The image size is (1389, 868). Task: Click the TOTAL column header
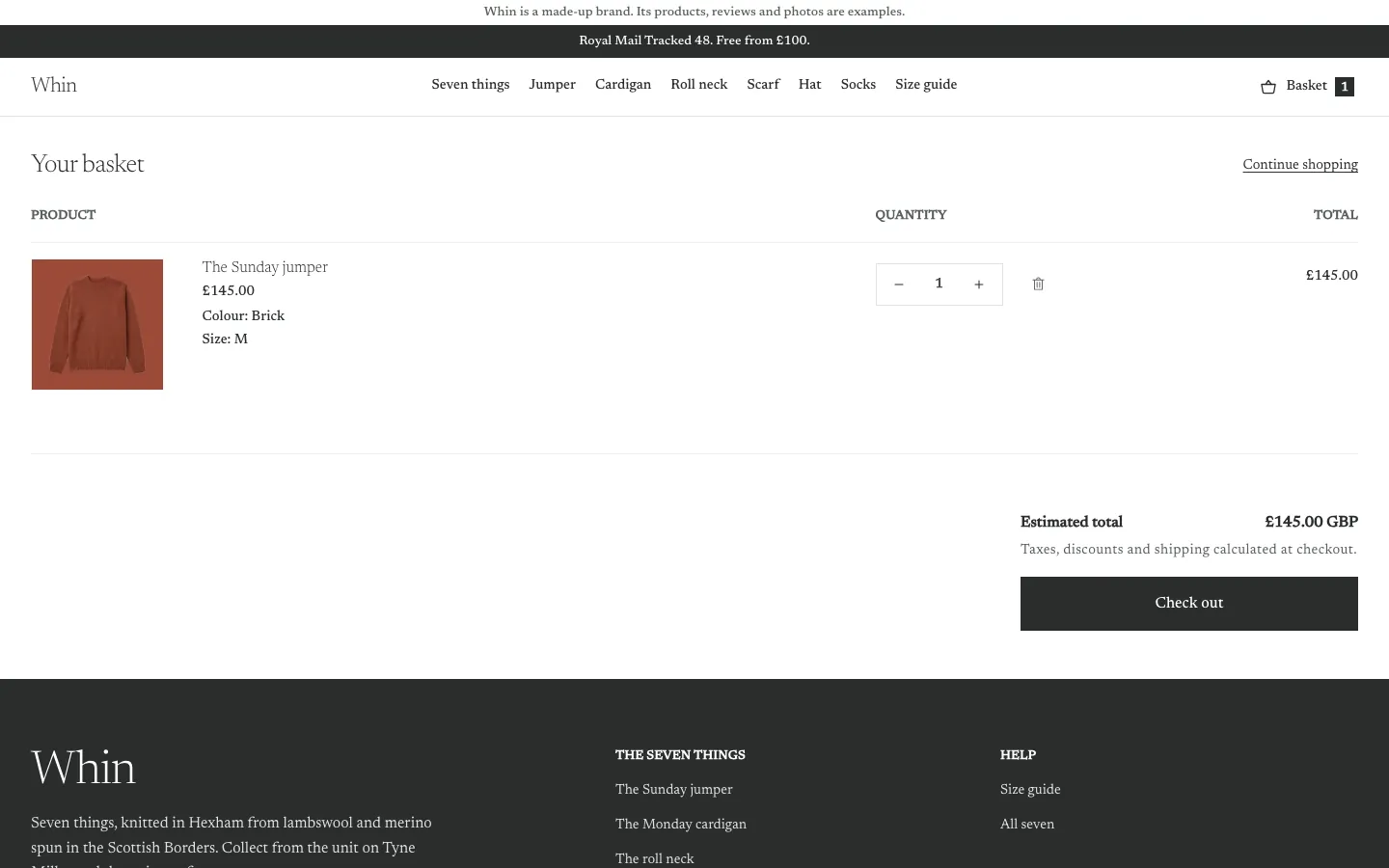pos(1336,215)
